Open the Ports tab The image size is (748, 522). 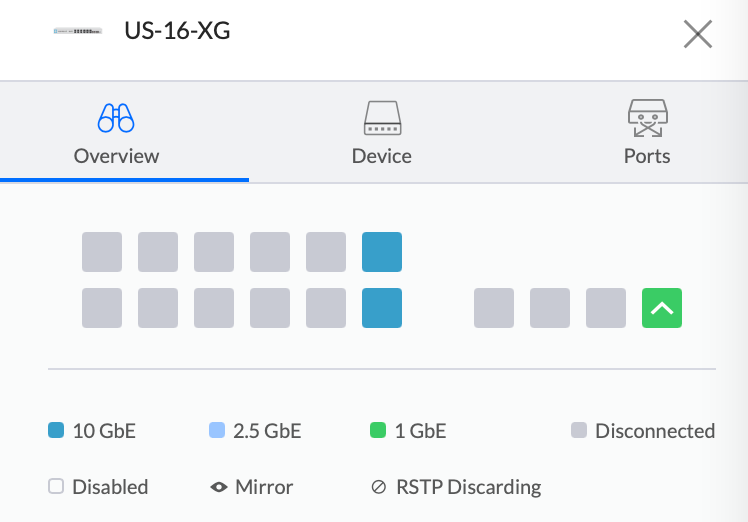(x=646, y=156)
